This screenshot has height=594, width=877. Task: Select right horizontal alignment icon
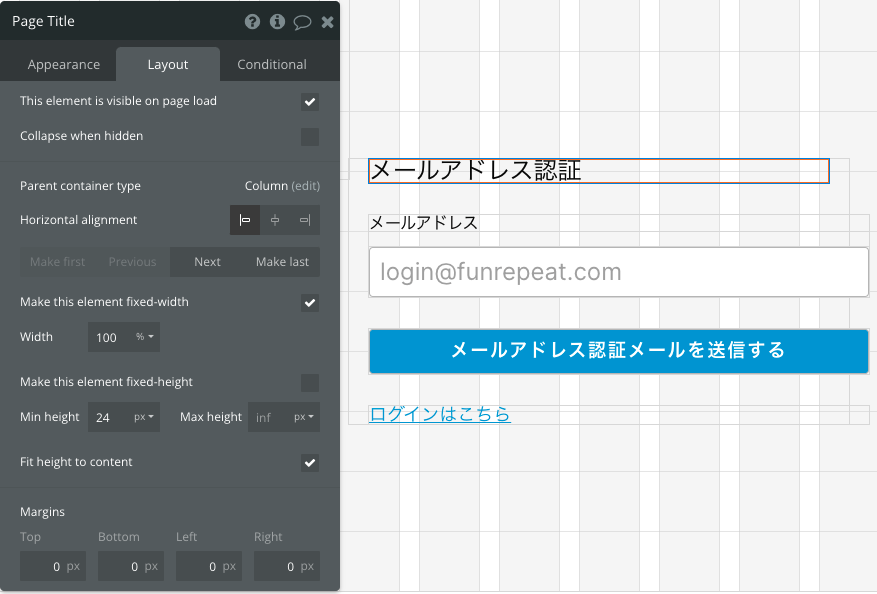pos(305,220)
